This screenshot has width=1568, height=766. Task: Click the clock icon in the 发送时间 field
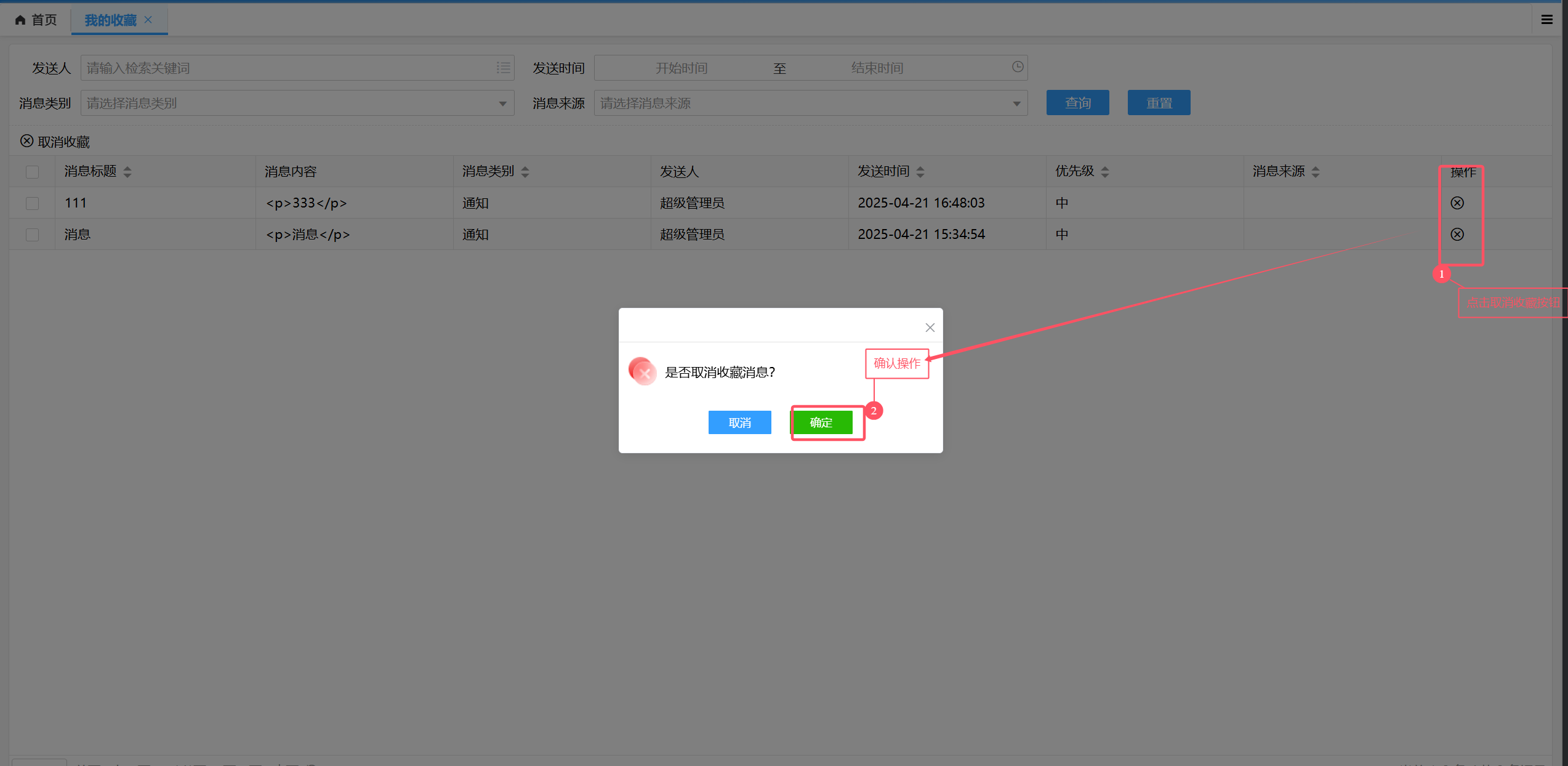tap(1017, 67)
